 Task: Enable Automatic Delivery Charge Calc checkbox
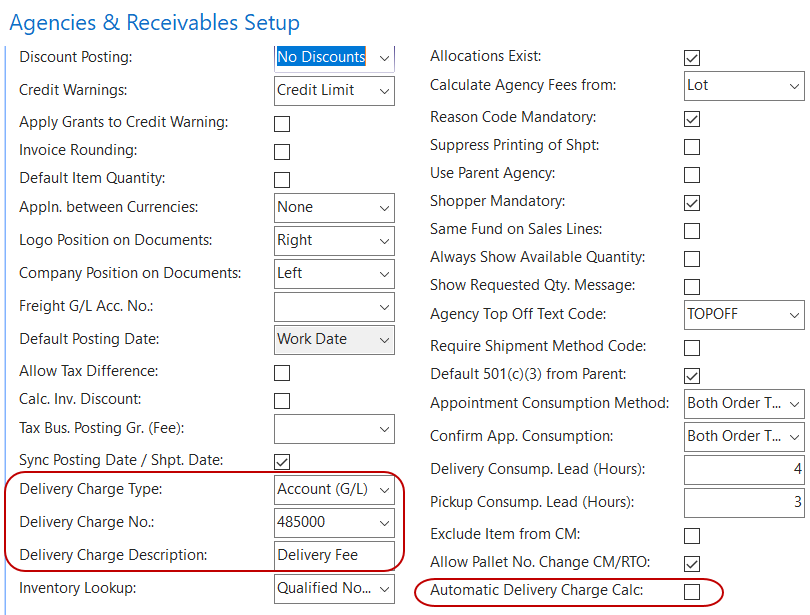(x=692, y=592)
